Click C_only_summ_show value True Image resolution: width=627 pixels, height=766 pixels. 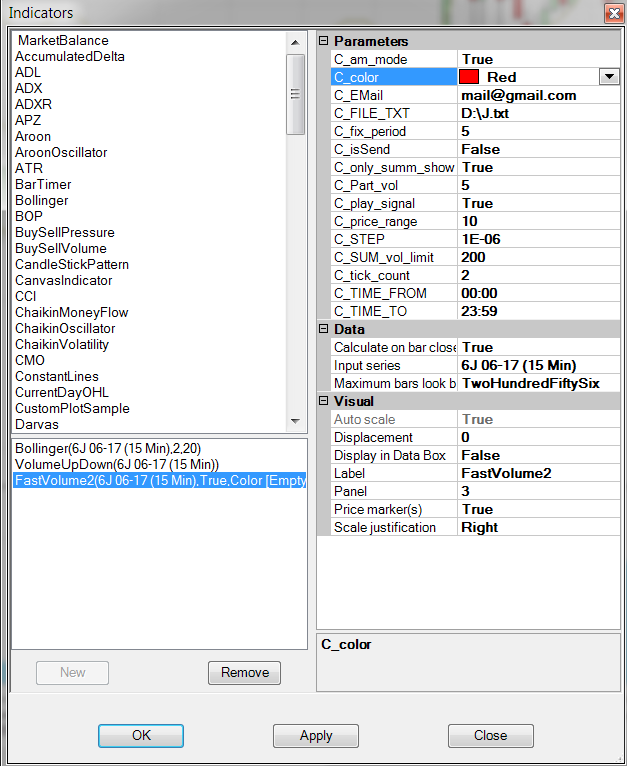pos(539,167)
